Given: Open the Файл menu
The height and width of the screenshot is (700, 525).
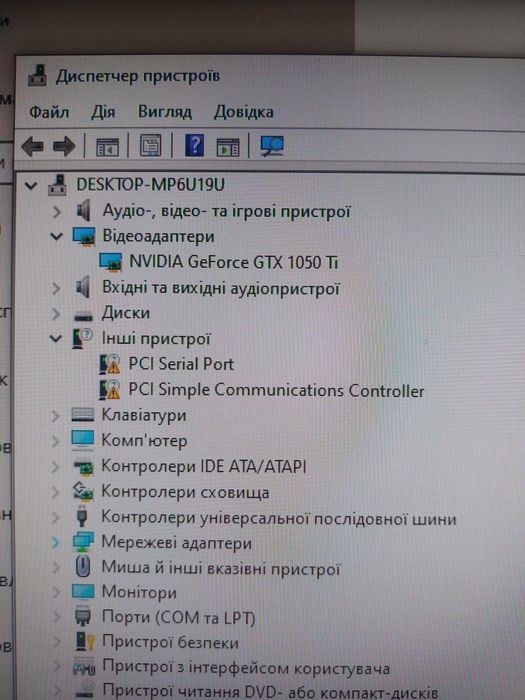Looking at the screenshot, I should [x=49, y=112].
